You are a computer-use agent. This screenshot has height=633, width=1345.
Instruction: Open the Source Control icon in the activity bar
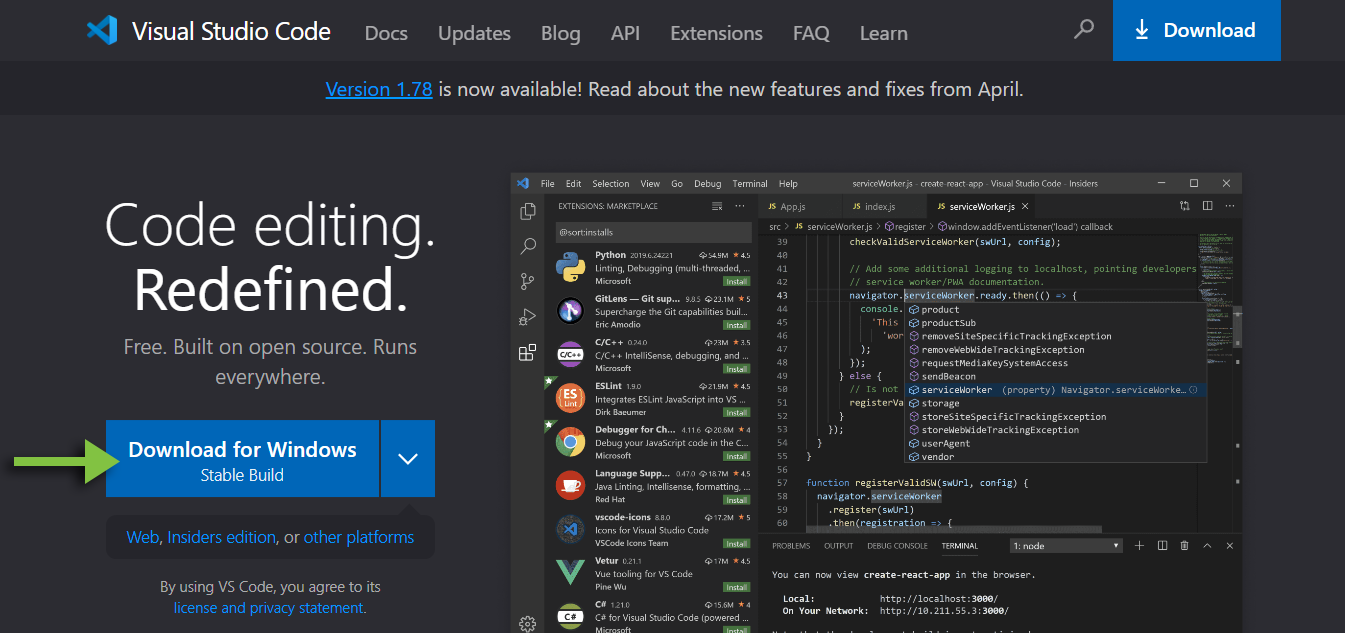click(x=527, y=282)
